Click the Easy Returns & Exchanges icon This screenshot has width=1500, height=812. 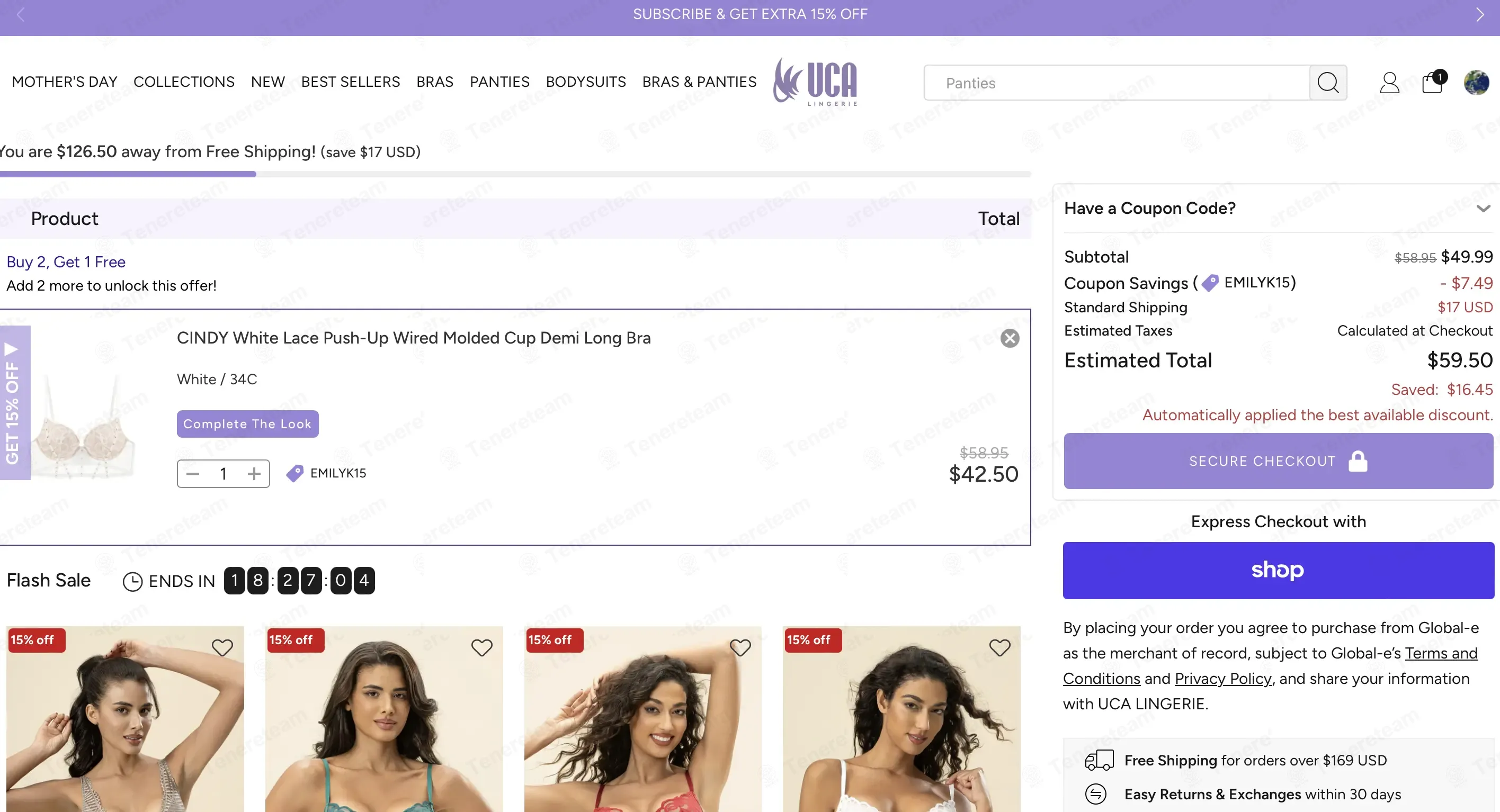pos(1095,794)
